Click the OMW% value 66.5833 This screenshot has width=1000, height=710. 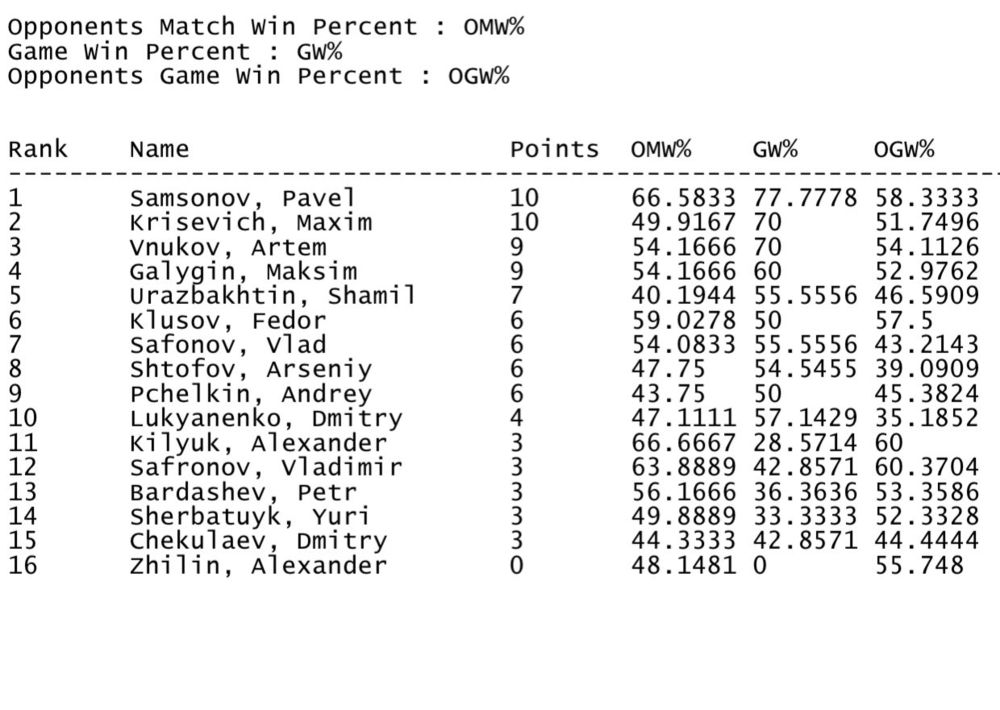683,198
